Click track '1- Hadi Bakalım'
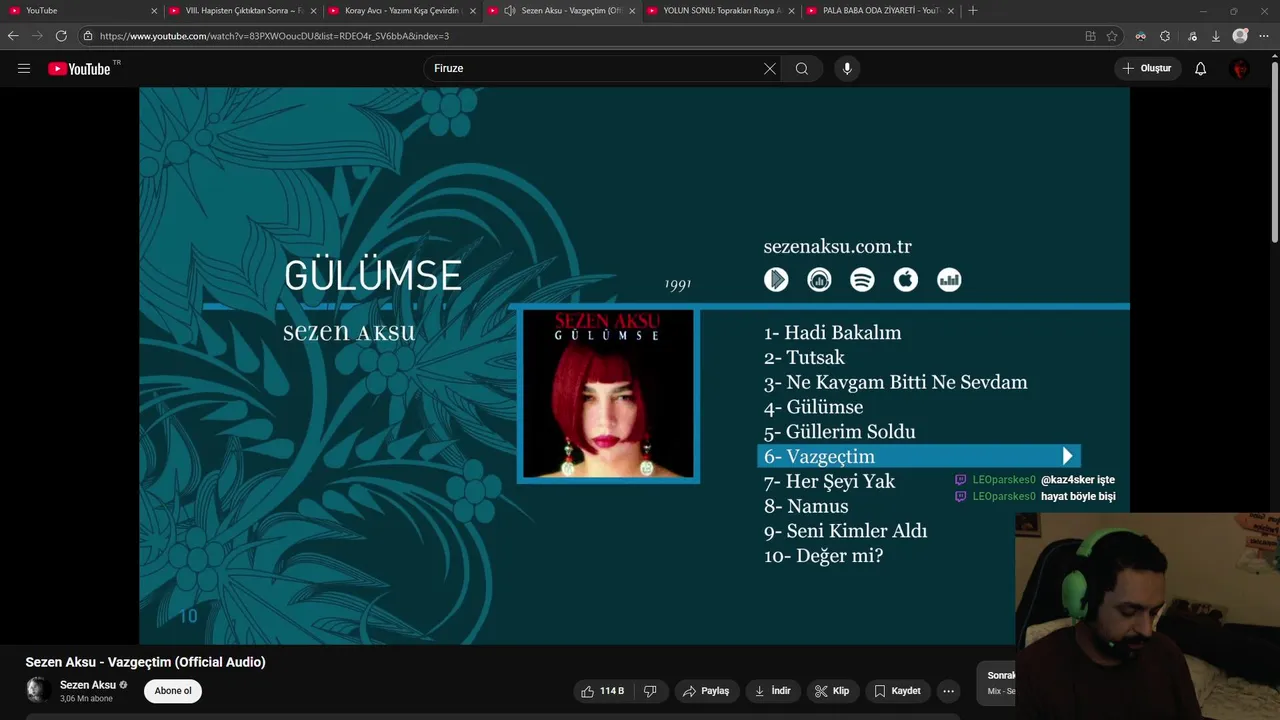1280x720 pixels. pyautogui.click(x=833, y=333)
